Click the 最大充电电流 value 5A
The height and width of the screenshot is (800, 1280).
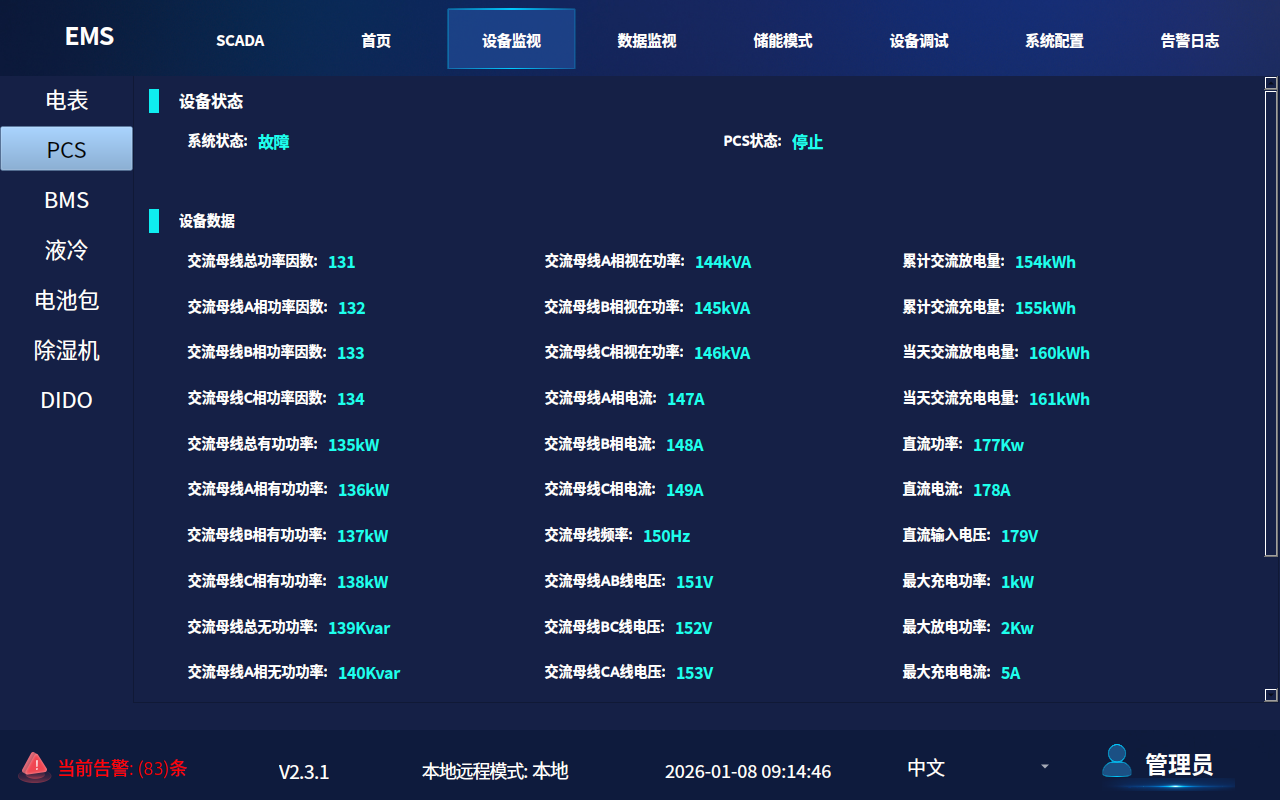1011,673
